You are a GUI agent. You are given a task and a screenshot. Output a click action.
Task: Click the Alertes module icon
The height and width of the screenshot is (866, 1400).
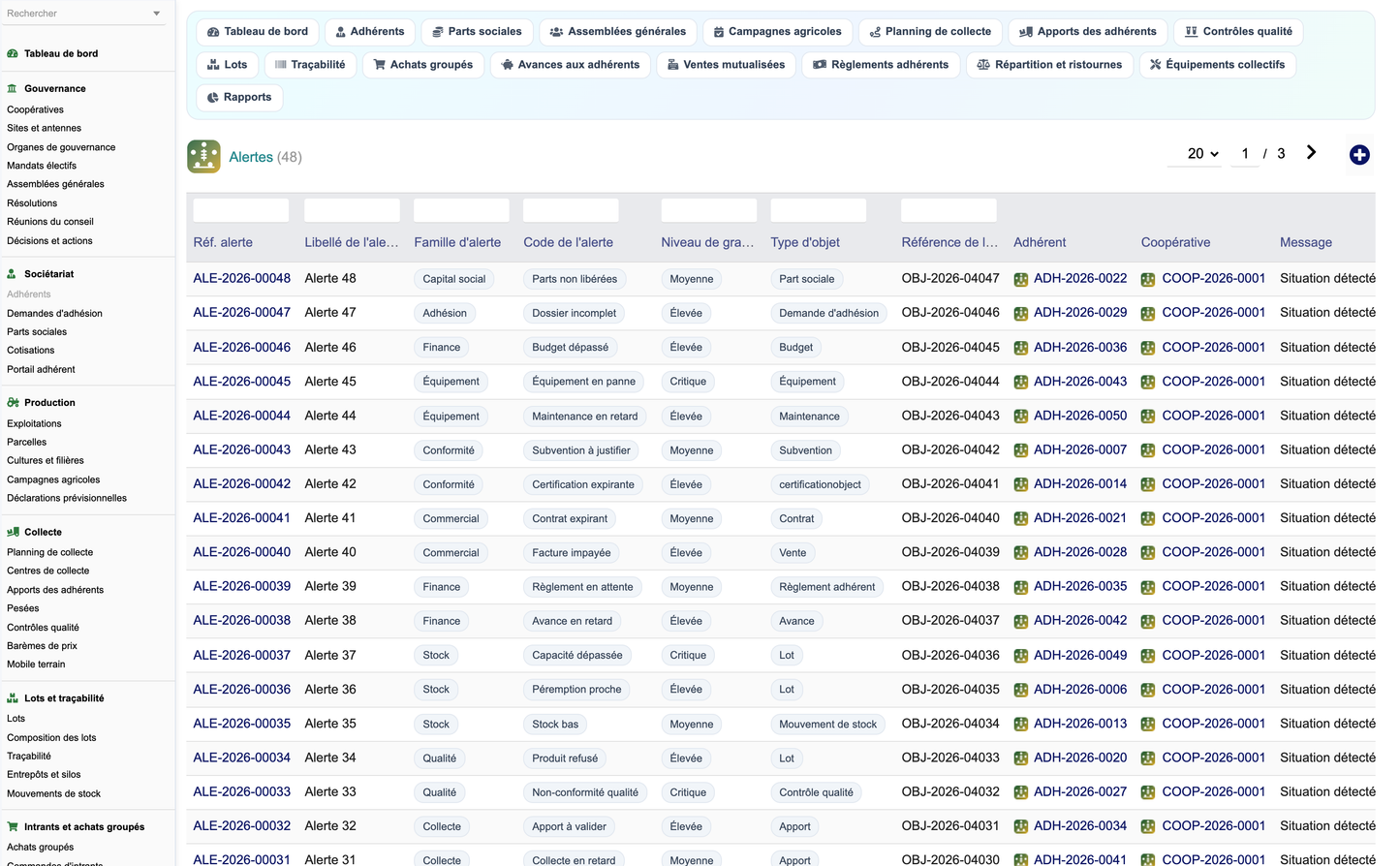[x=203, y=156]
